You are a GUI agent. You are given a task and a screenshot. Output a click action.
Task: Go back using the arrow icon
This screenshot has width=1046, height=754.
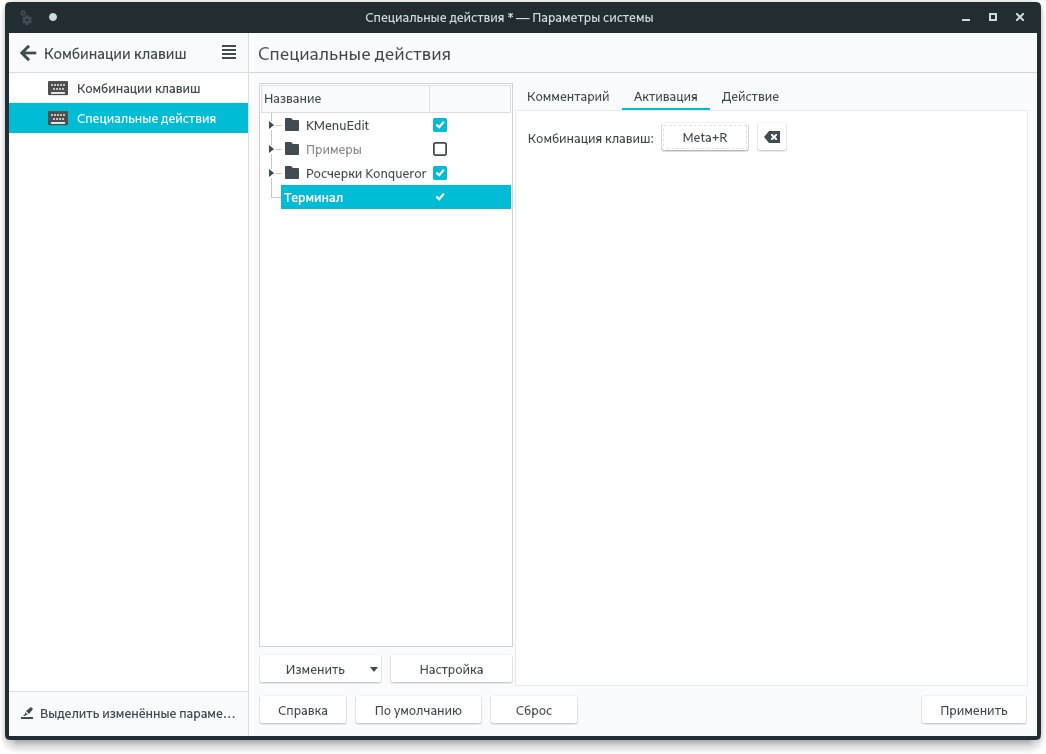click(x=27, y=53)
